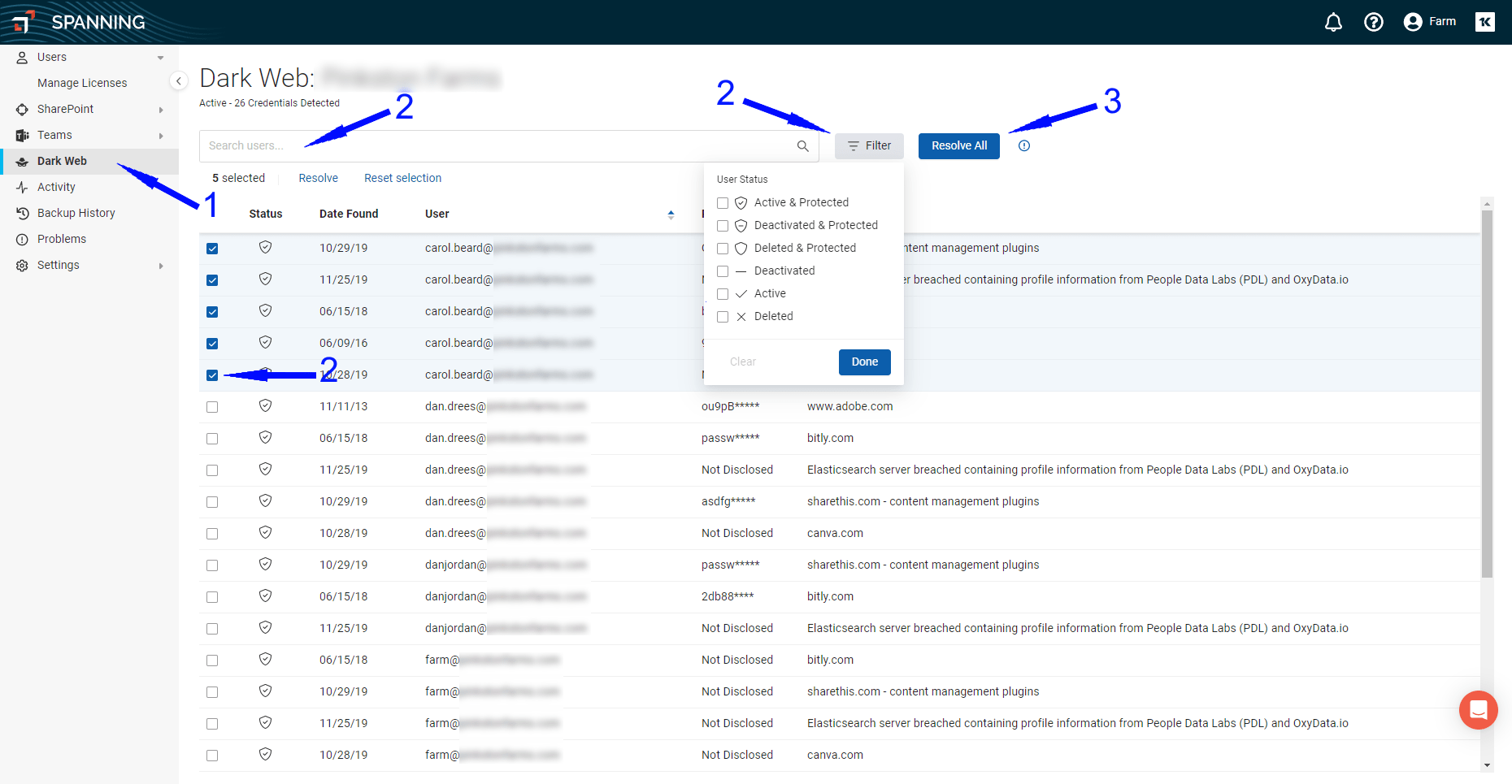Click shield status icon for danjordan 06/15/18

coord(265,596)
